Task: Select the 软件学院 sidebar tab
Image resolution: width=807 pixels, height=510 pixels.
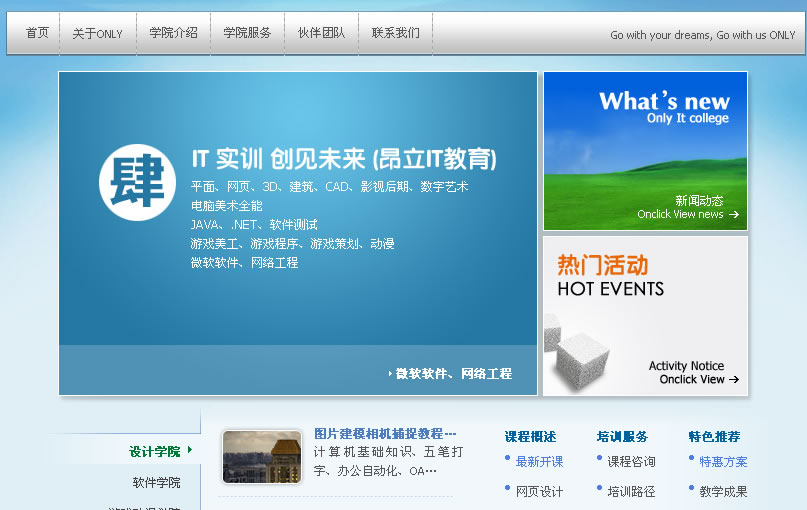Action: [156, 482]
